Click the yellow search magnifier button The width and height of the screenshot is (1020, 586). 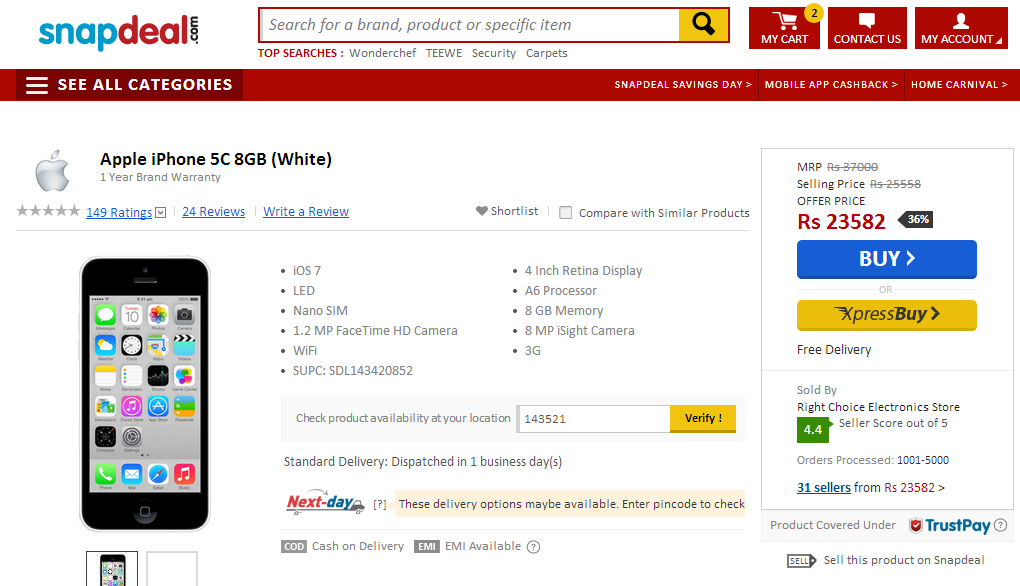click(703, 25)
